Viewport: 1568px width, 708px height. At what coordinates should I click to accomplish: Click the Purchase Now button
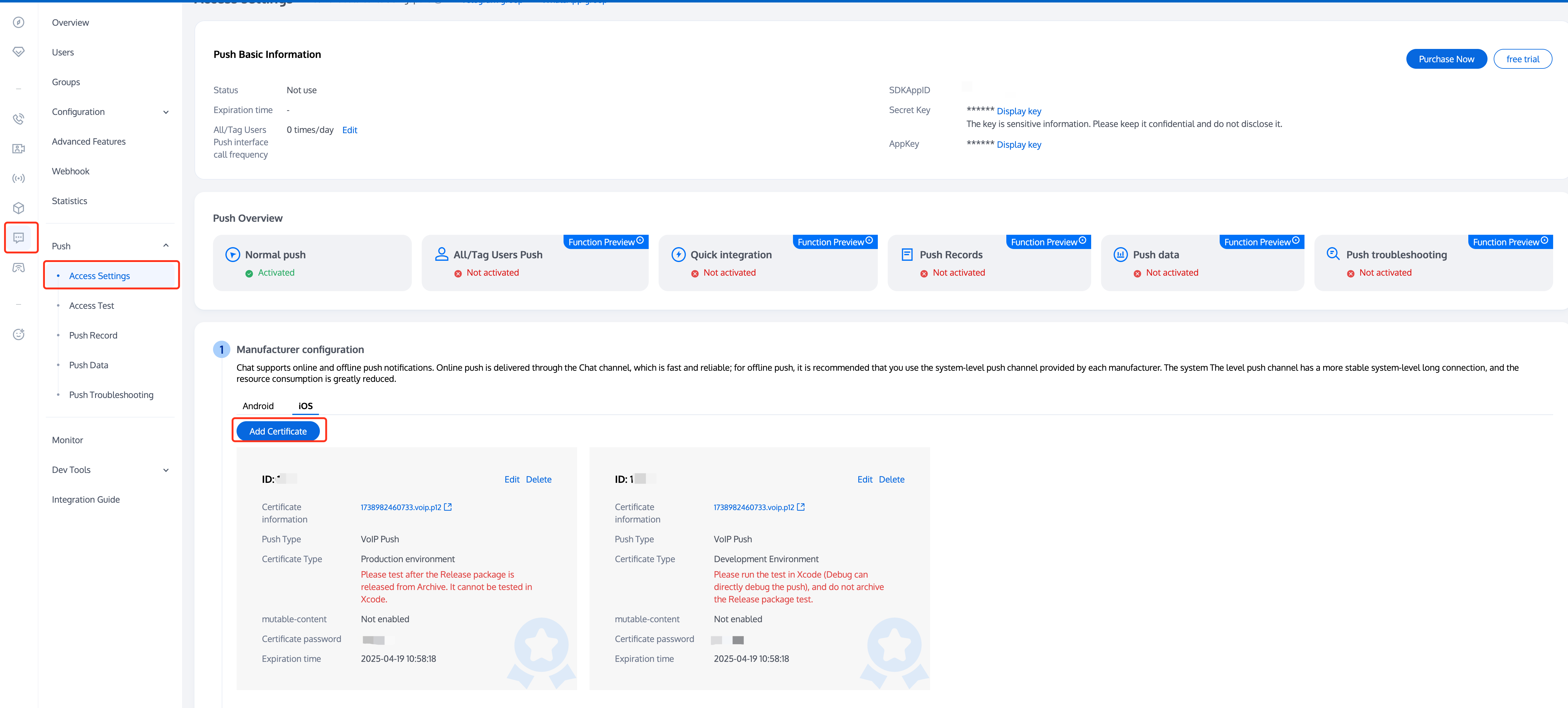click(1446, 59)
